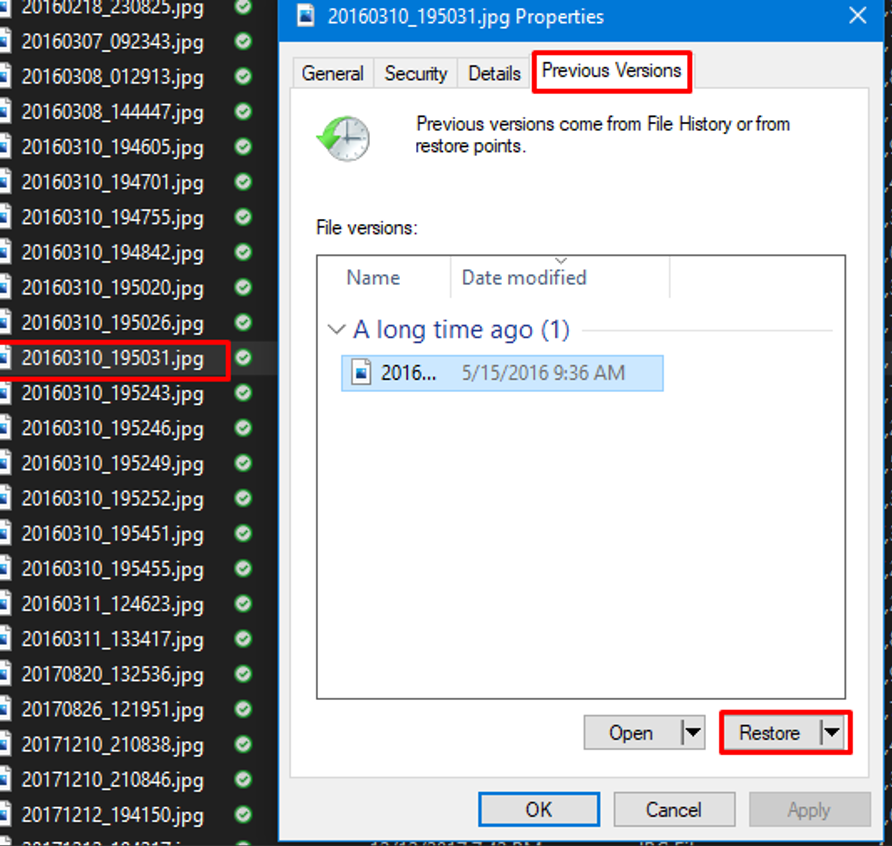Select file 20160310_195243.jpg in the list

pyautogui.click(x=112, y=394)
